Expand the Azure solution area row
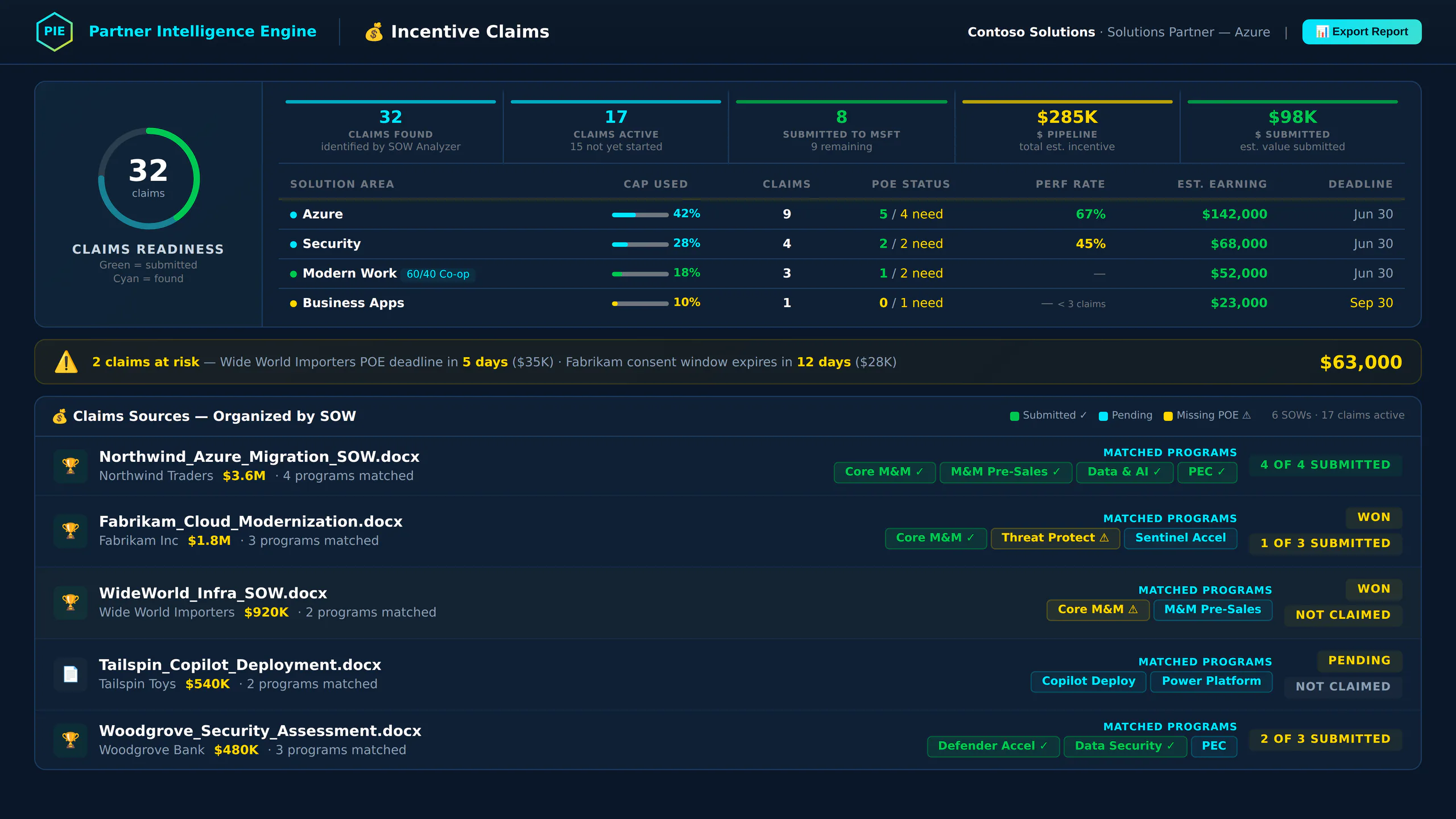Image resolution: width=1456 pixels, height=819 pixels. (322, 214)
